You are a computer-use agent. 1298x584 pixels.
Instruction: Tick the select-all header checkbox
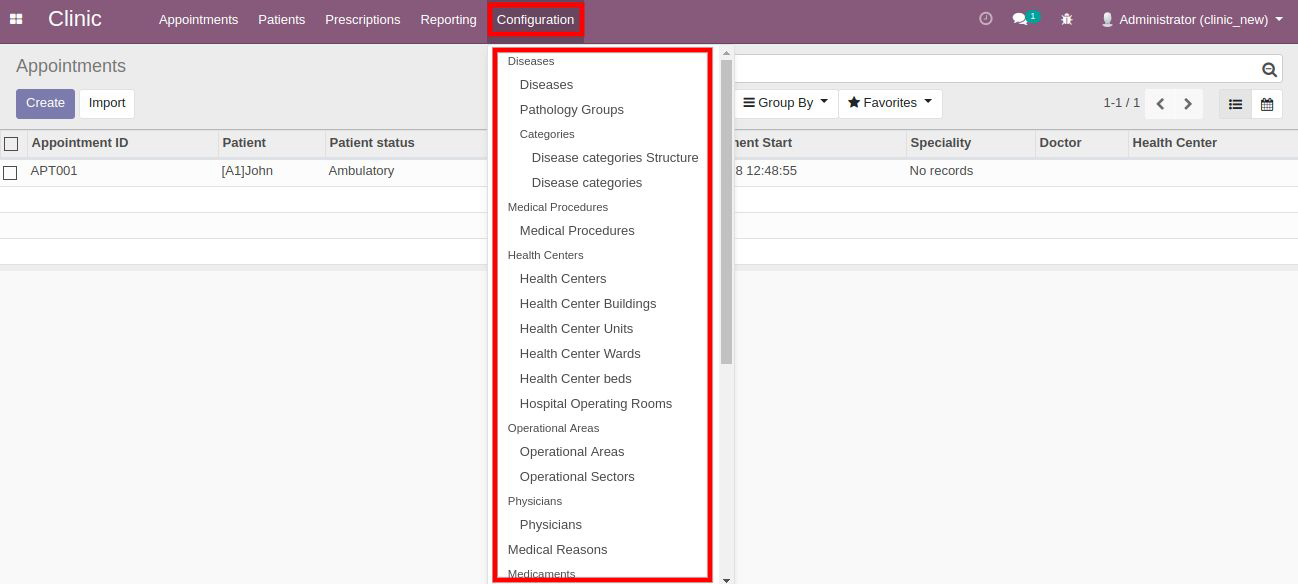tap(11, 144)
